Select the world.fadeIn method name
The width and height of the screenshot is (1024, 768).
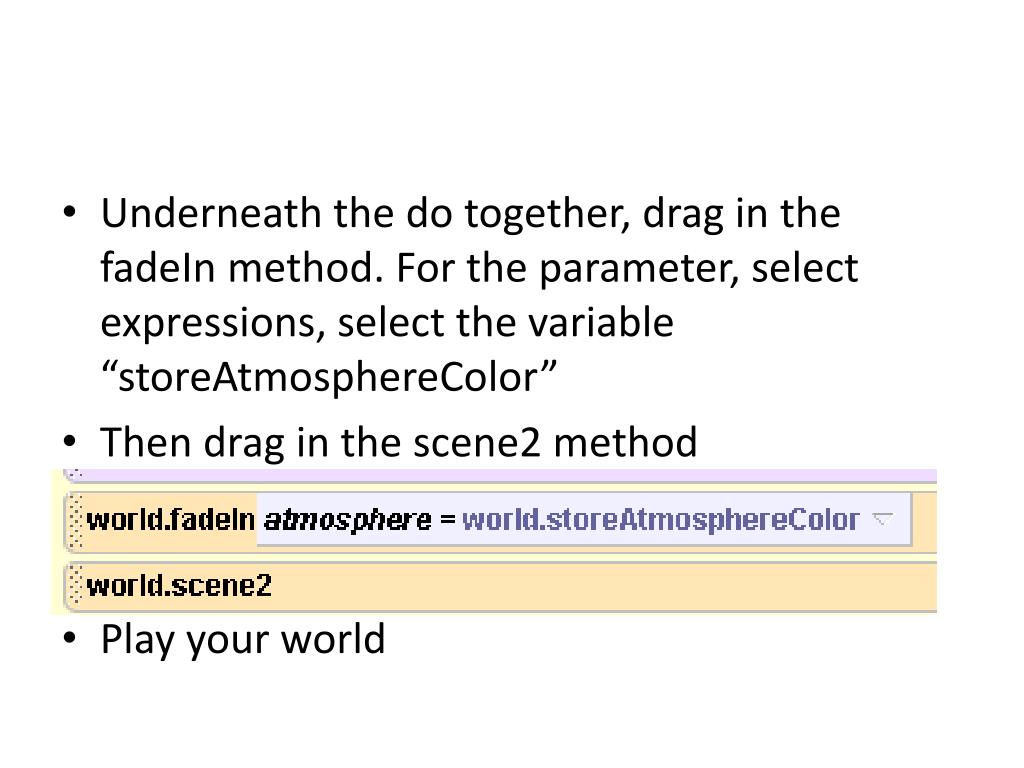click(x=170, y=520)
